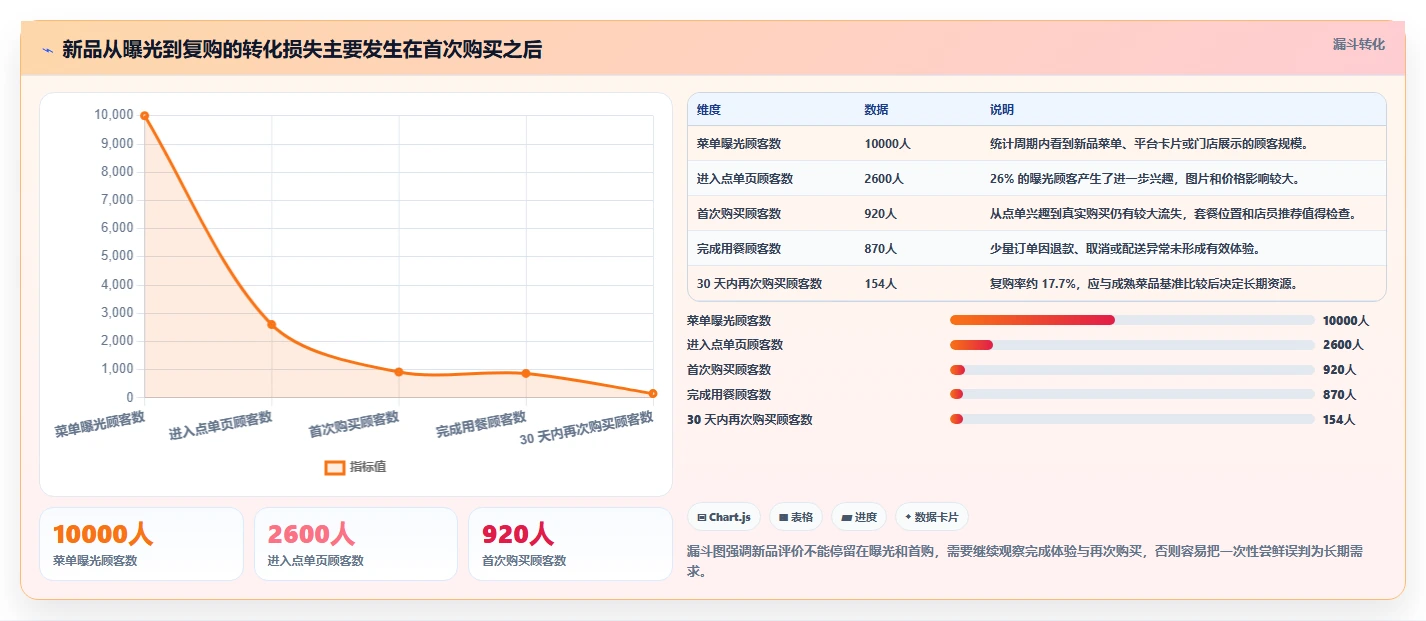The image size is (1426, 621).
Task: Click the 进入点单页顾客数 progress bar
Action: pyautogui.click(x=1132, y=345)
